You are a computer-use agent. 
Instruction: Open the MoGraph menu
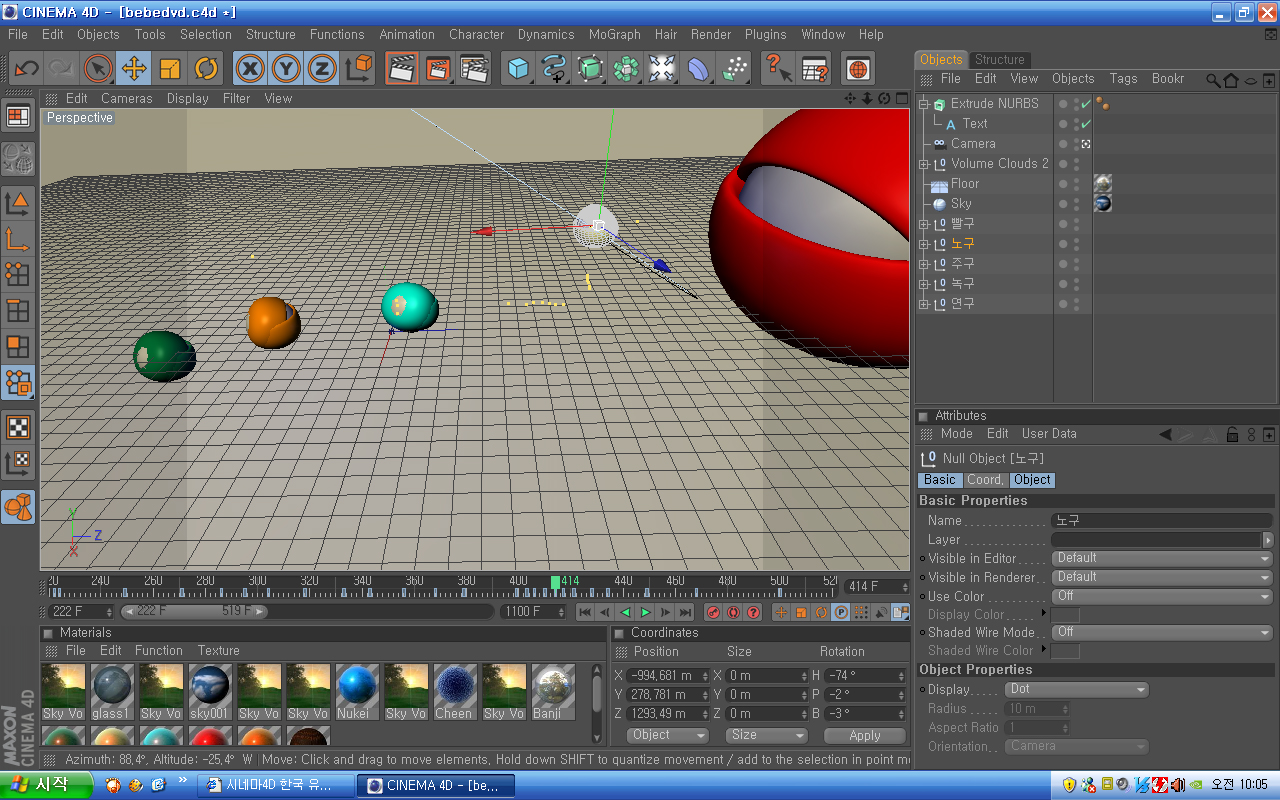click(x=614, y=34)
